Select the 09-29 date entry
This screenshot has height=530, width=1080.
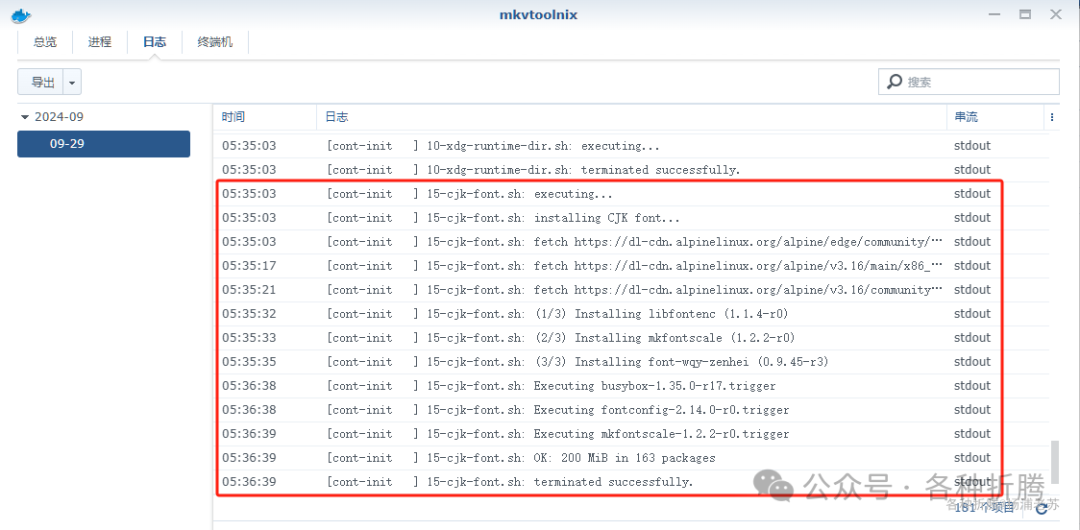coord(103,144)
